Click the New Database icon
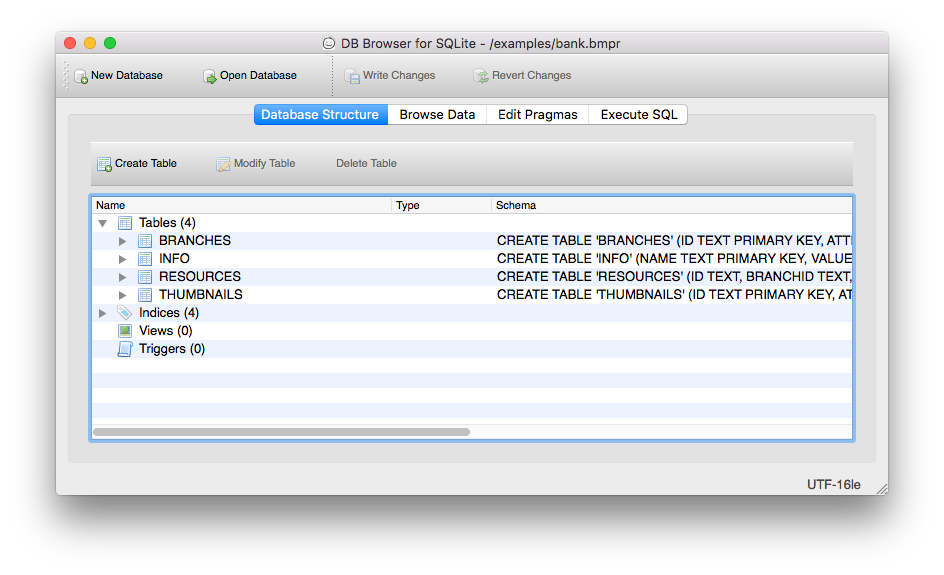 click(81, 76)
